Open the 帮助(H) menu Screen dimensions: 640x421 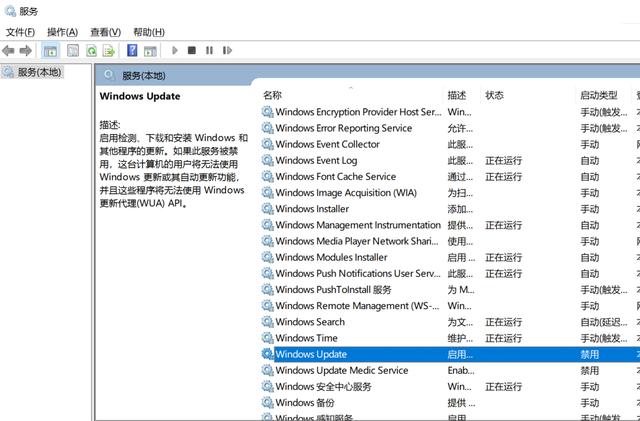coord(149,32)
